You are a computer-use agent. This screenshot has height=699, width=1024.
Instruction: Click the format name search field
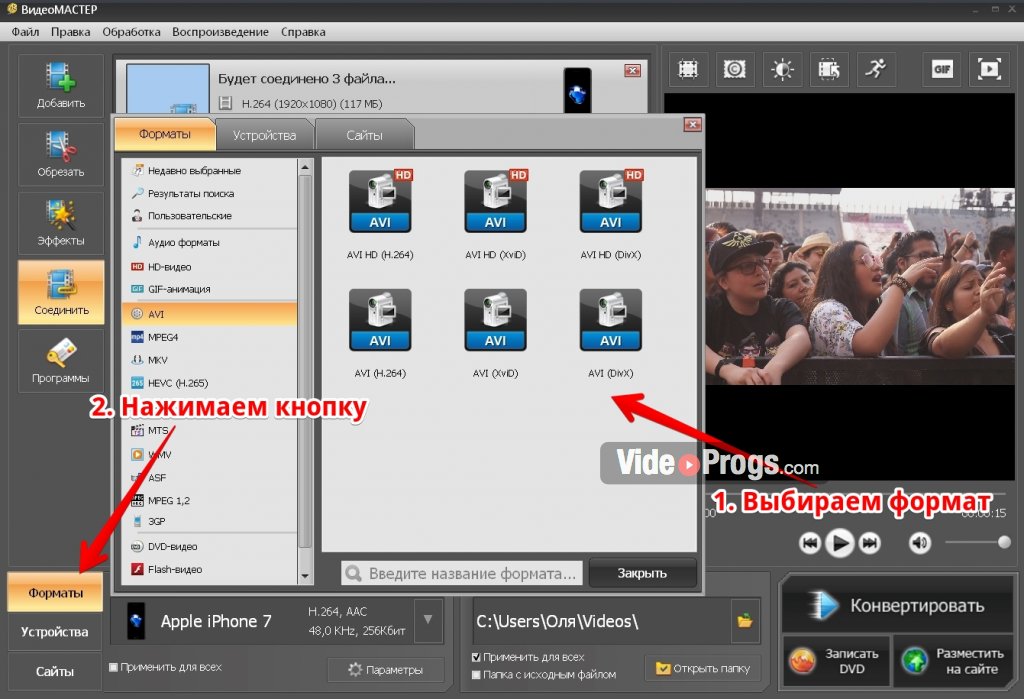461,573
